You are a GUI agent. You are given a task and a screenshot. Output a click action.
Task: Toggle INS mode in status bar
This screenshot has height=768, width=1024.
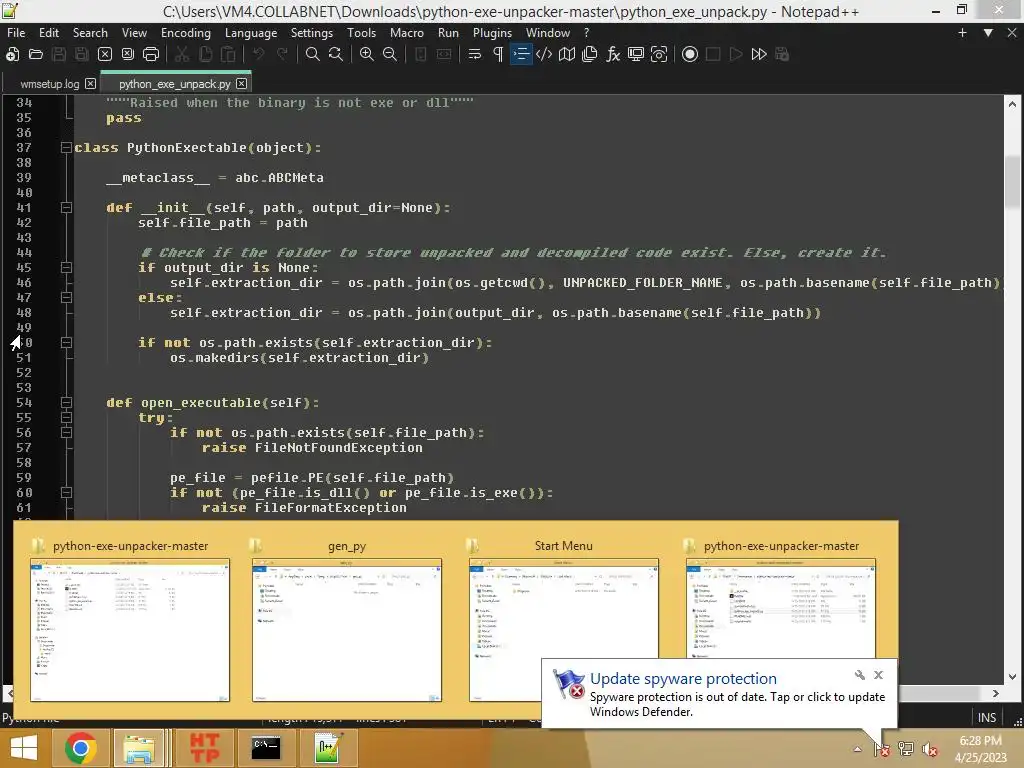pyautogui.click(x=986, y=717)
